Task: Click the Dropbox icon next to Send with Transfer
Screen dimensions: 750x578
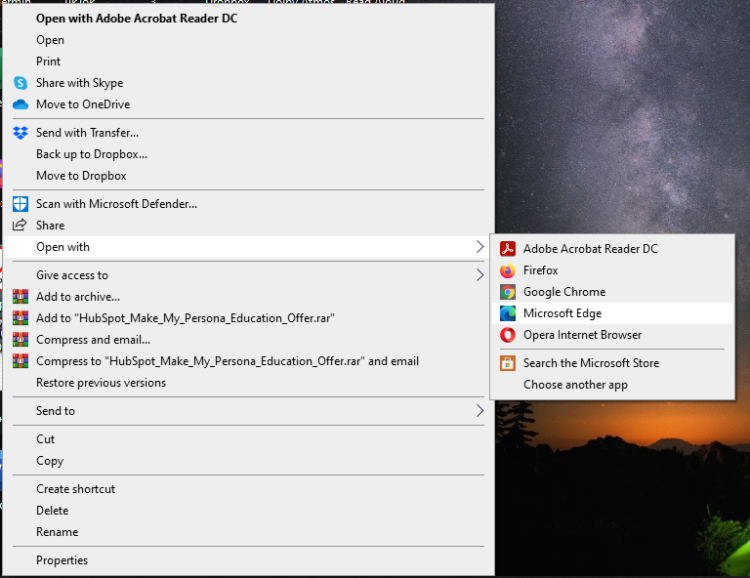Action: tap(20, 133)
